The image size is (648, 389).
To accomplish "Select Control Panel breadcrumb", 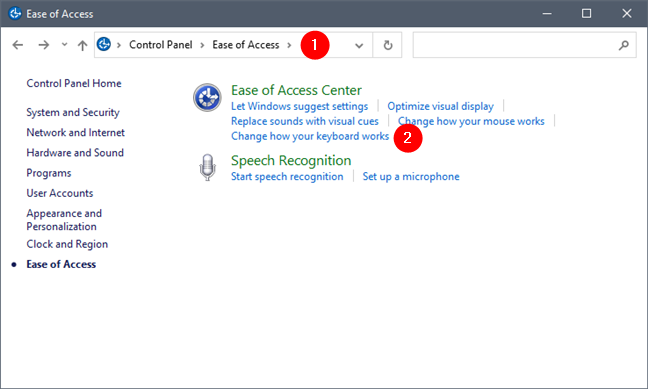I will 160,45.
